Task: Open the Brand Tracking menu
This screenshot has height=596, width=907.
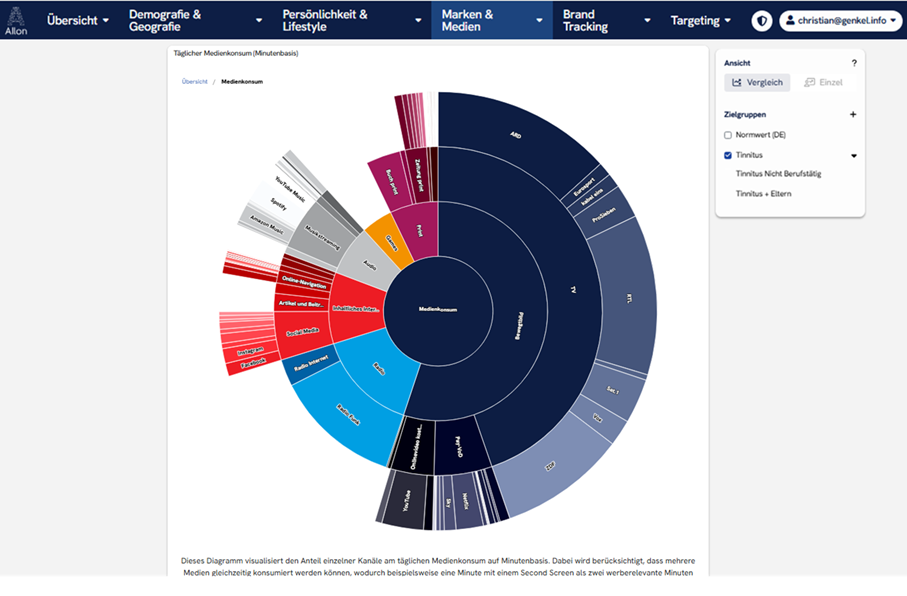Action: pos(606,21)
